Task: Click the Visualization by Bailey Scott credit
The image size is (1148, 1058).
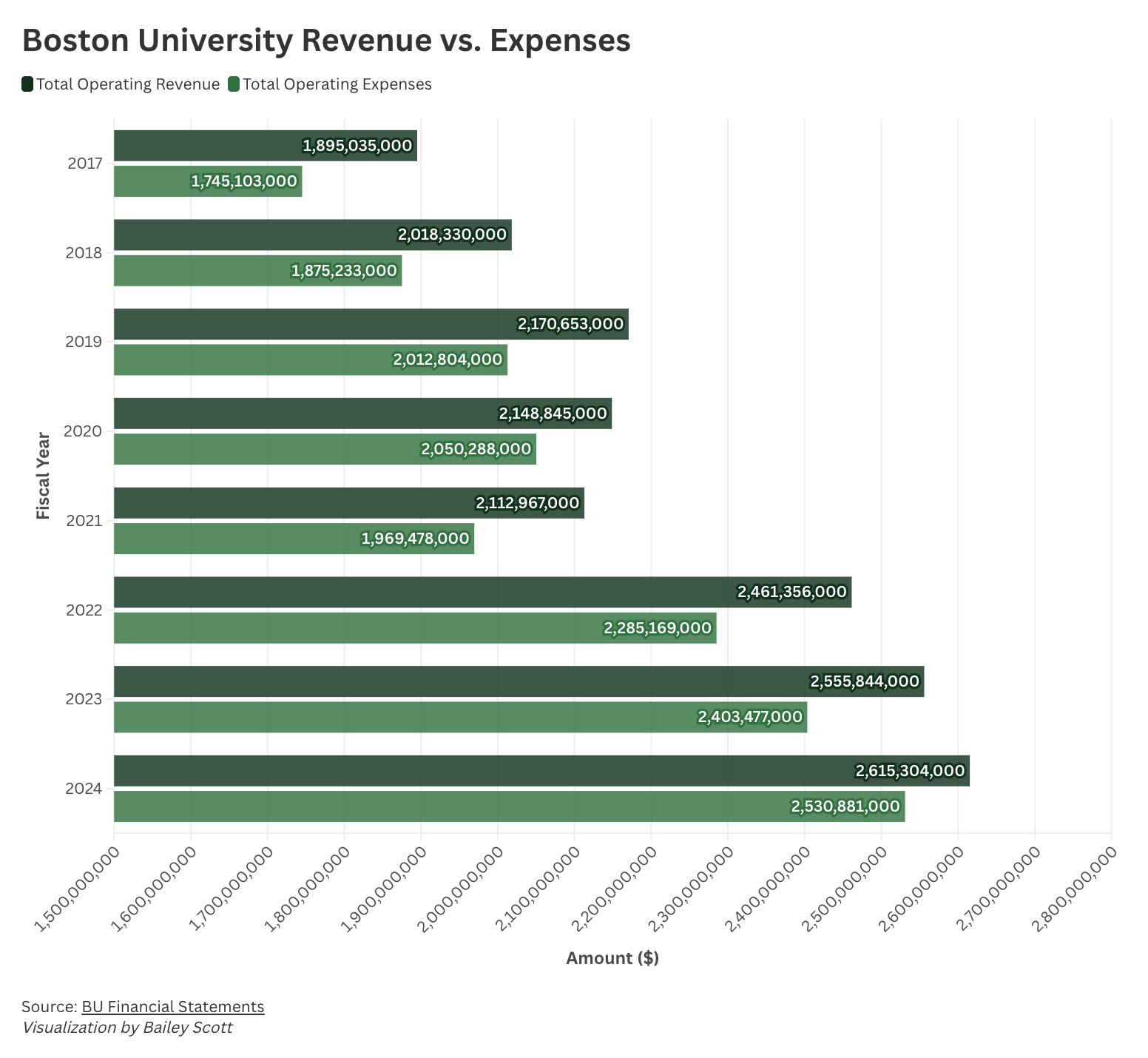Action: click(127, 1028)
